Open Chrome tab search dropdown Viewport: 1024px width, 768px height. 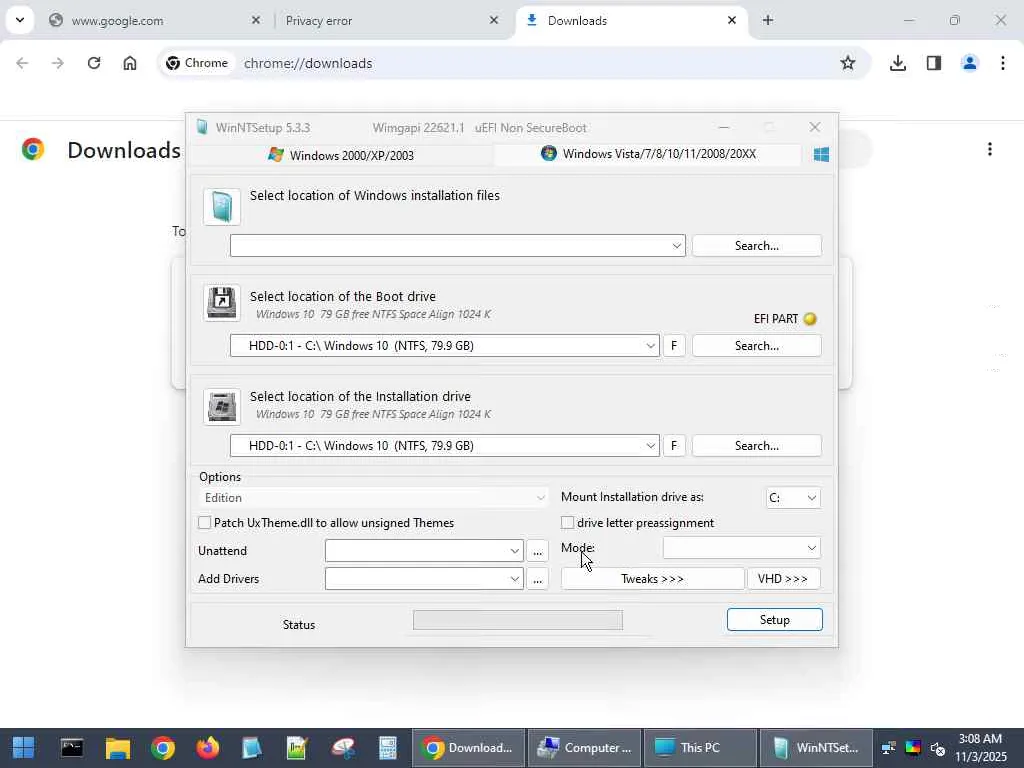(x=20, y=20)
